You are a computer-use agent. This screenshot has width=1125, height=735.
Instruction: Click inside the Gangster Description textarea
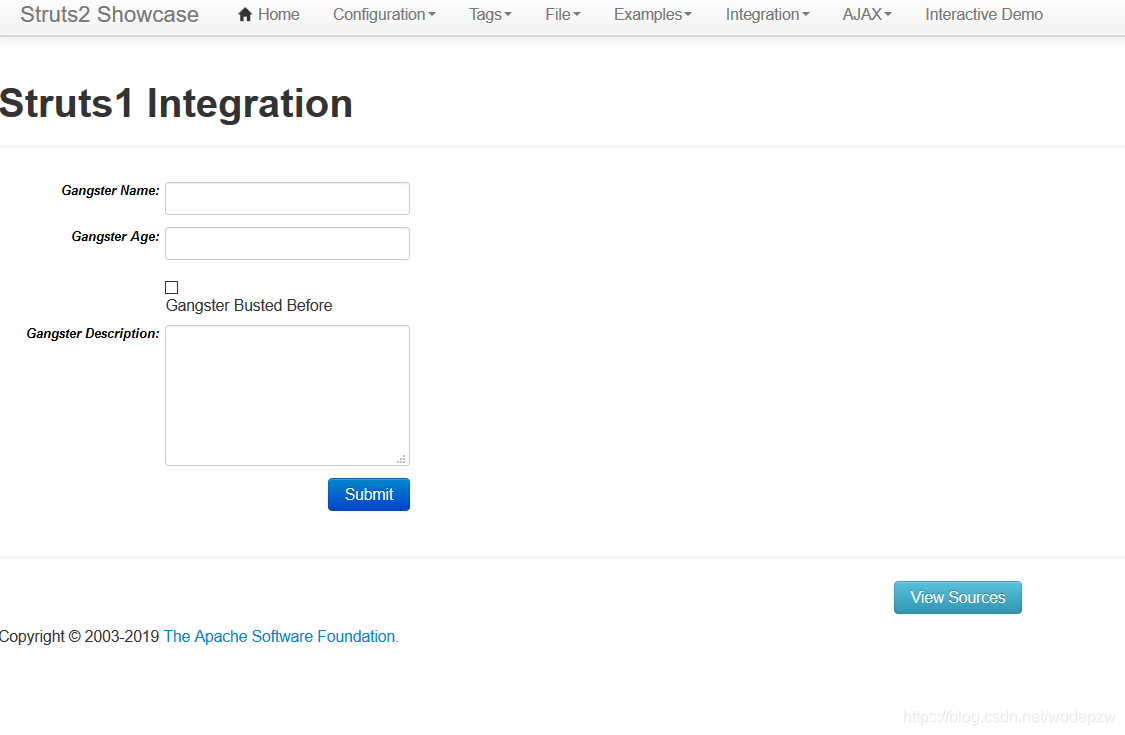tap(287, 395)
